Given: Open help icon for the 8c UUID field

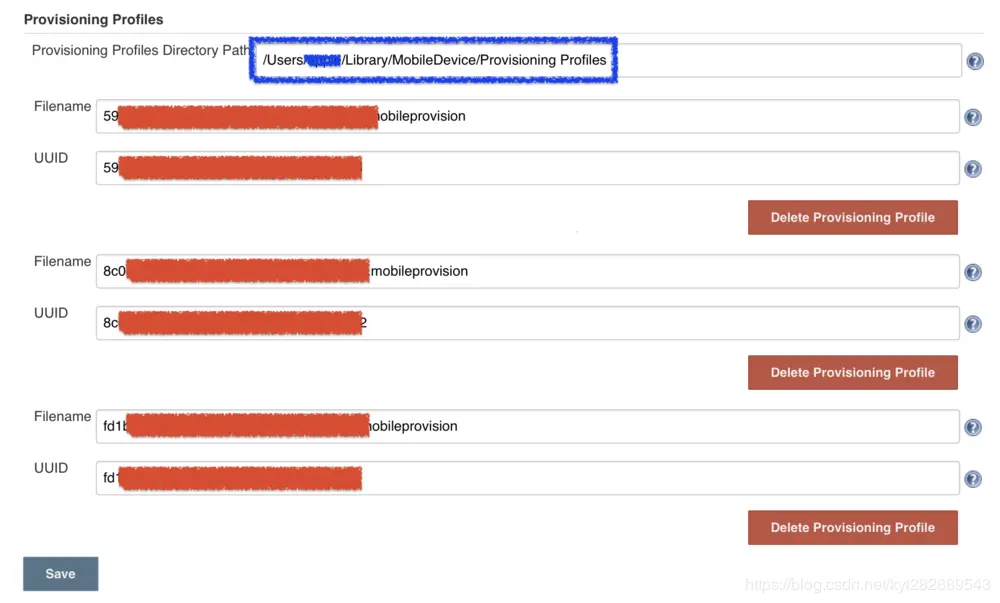Looking at the screenshot, I should (973, 324).
